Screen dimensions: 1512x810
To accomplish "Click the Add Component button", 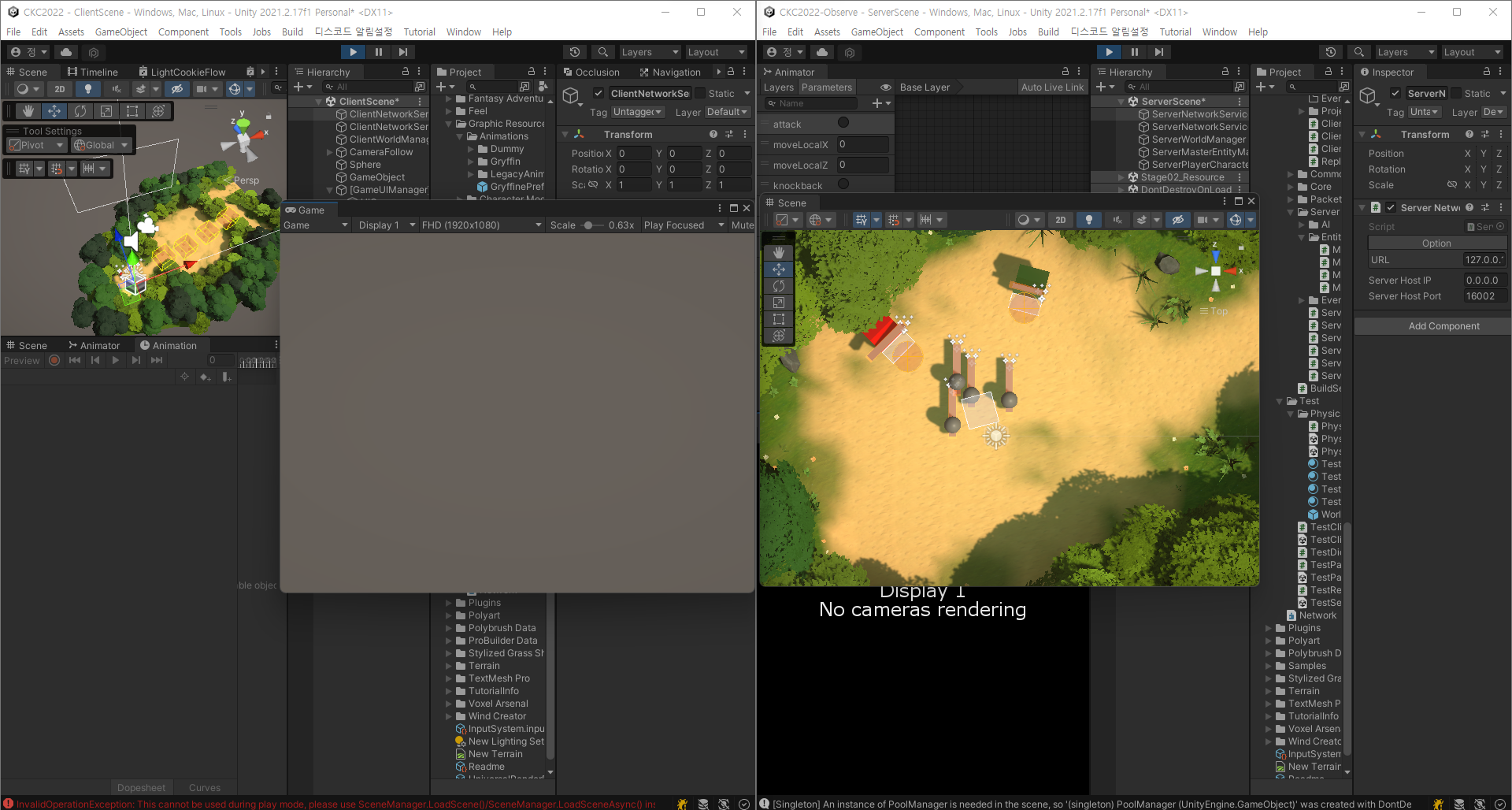I will coord(1443,326).
